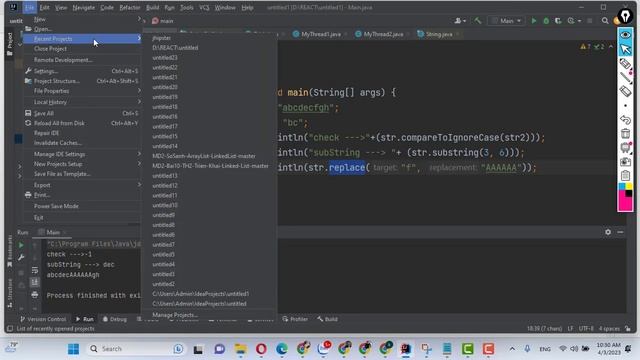The height and width of the screenshot is (360, 640).
Task: Click the Windows Start button
Action: point(73,349)
